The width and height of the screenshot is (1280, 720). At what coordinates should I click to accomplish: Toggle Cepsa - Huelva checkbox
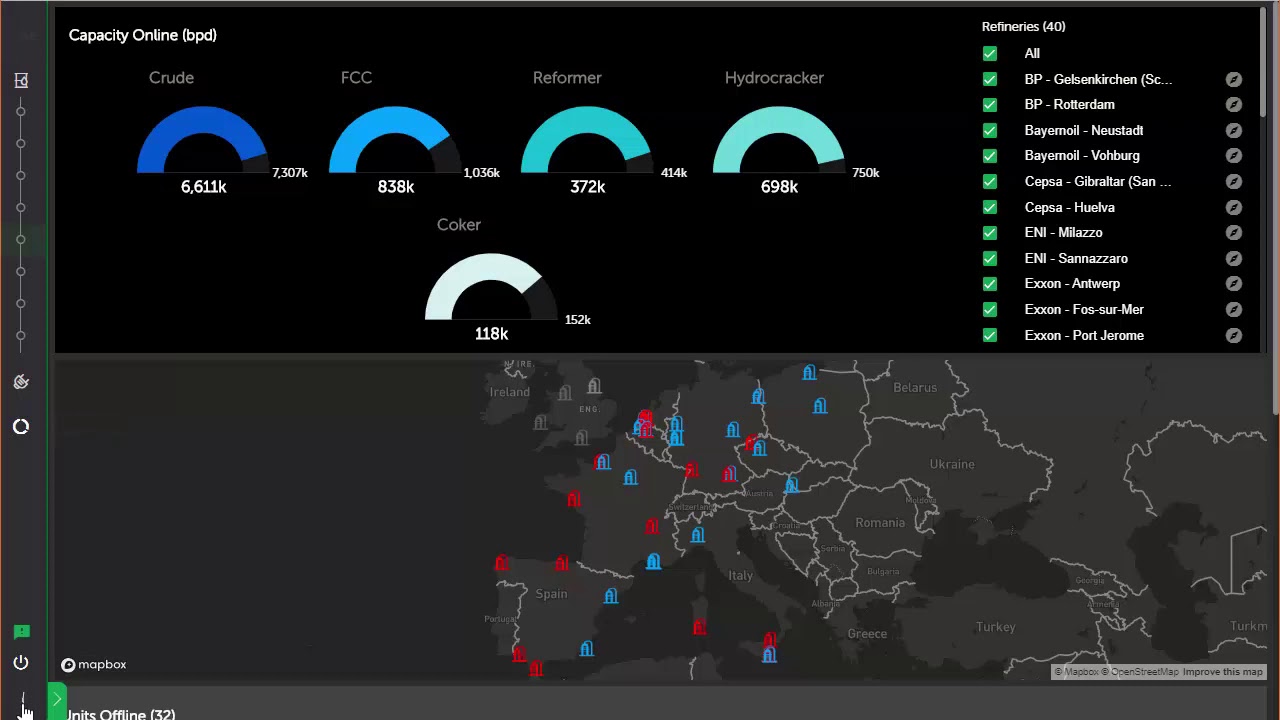[990, 207]
